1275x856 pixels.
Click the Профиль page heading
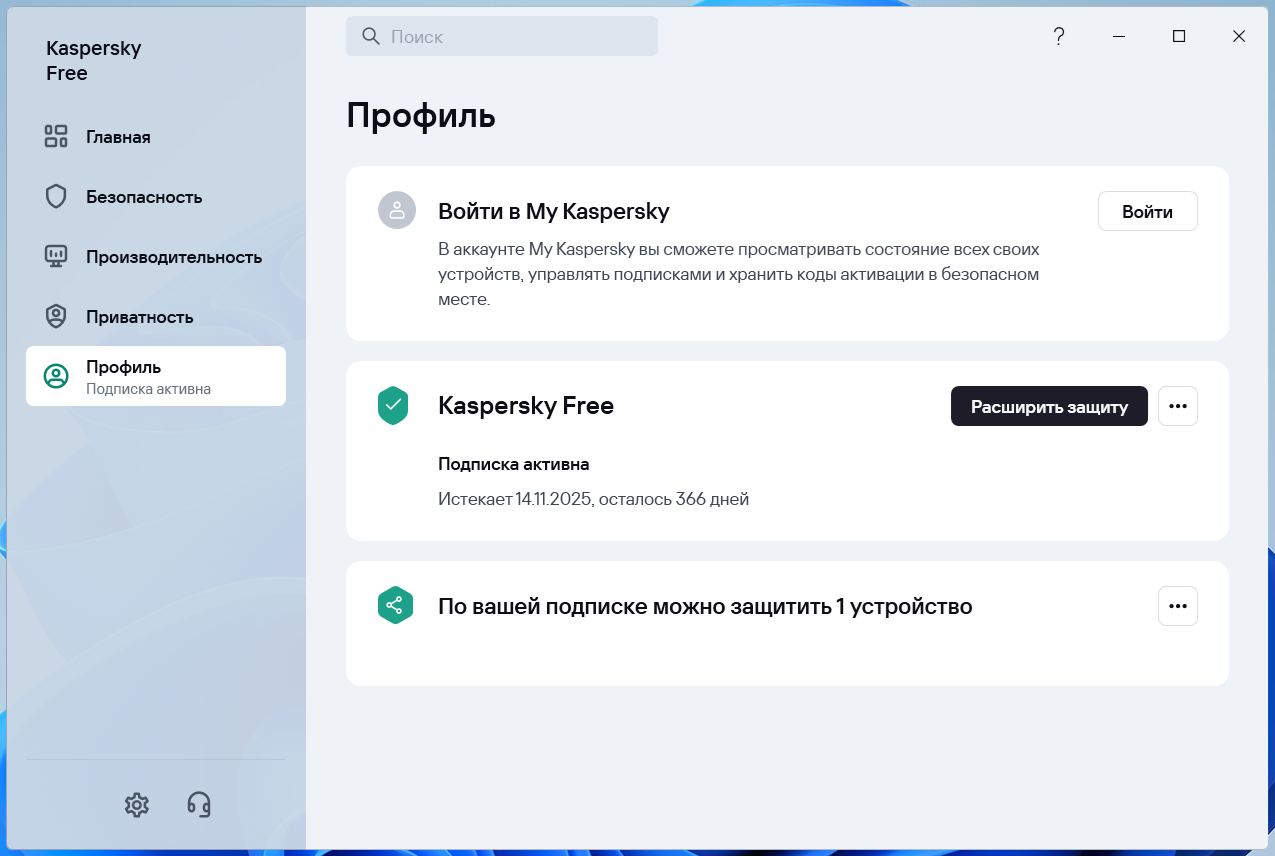point(421,116)
